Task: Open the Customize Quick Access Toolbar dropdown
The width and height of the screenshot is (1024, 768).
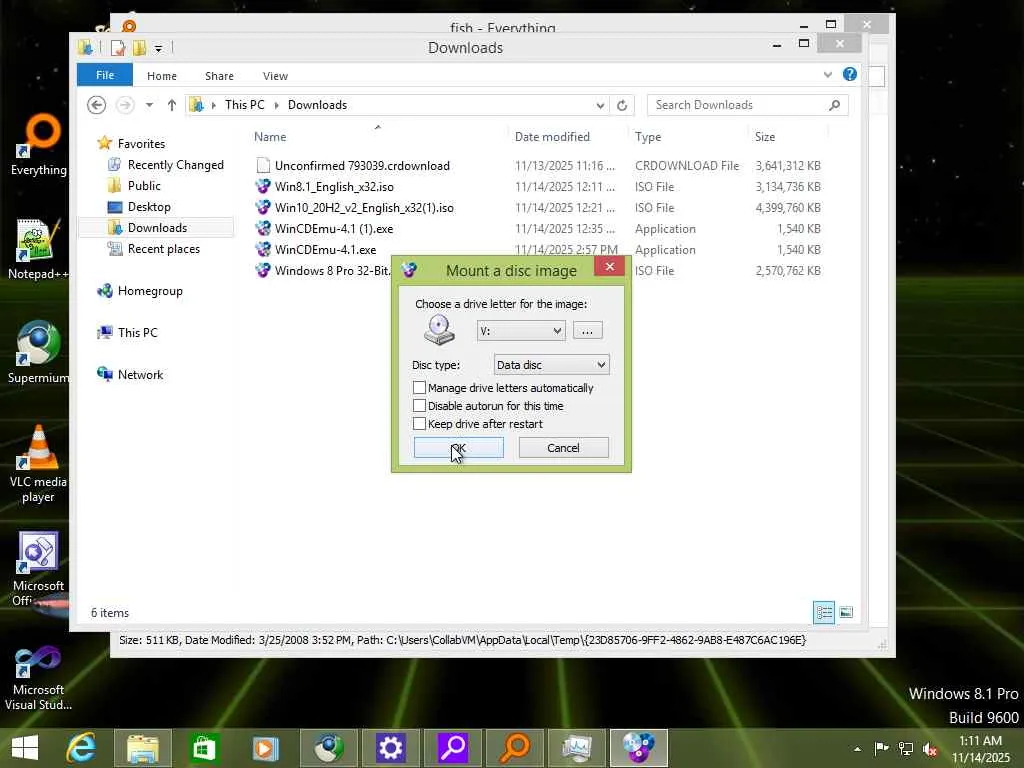Action: pos(158,48)
